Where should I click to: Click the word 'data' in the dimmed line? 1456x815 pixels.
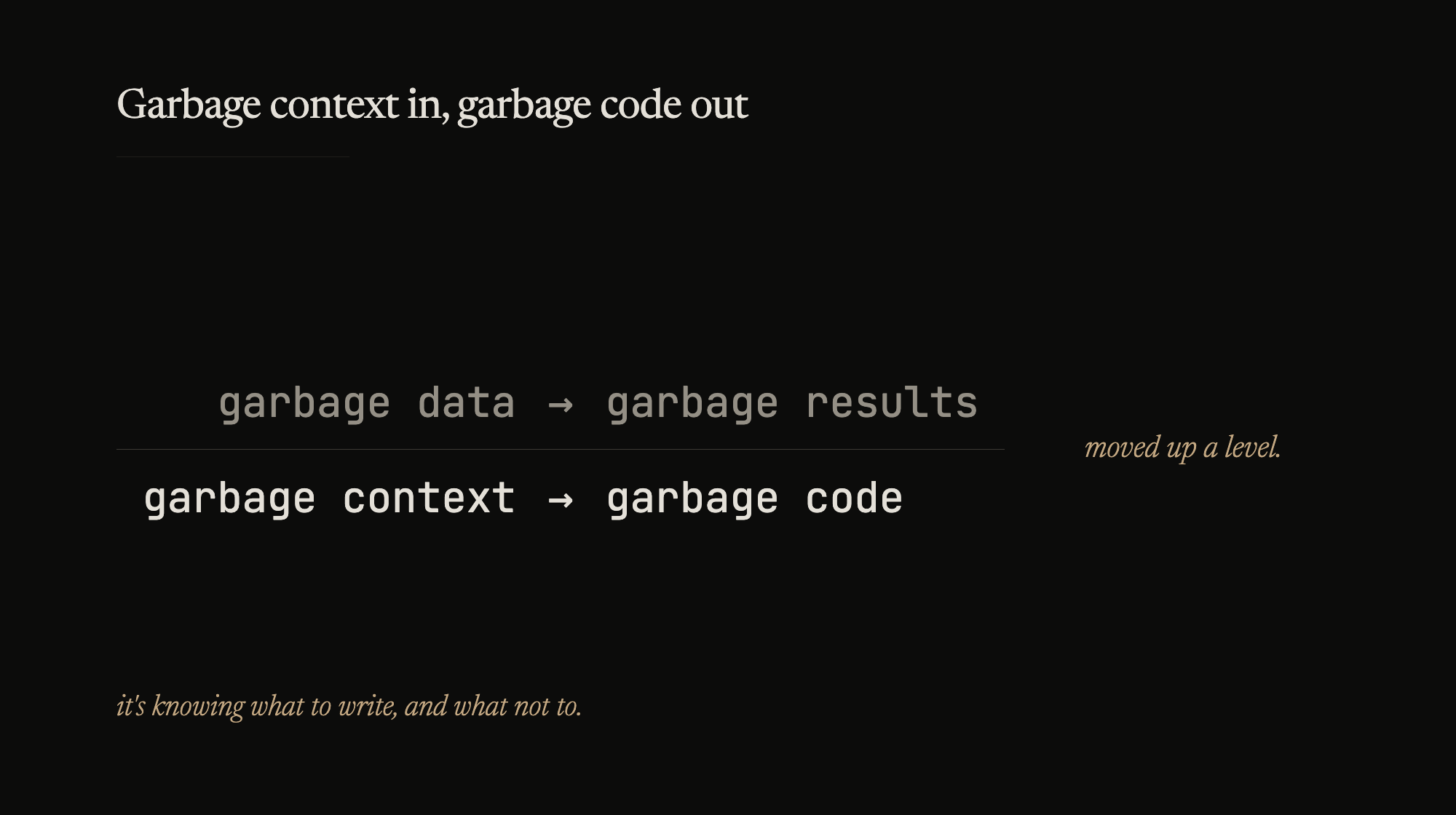466,403
